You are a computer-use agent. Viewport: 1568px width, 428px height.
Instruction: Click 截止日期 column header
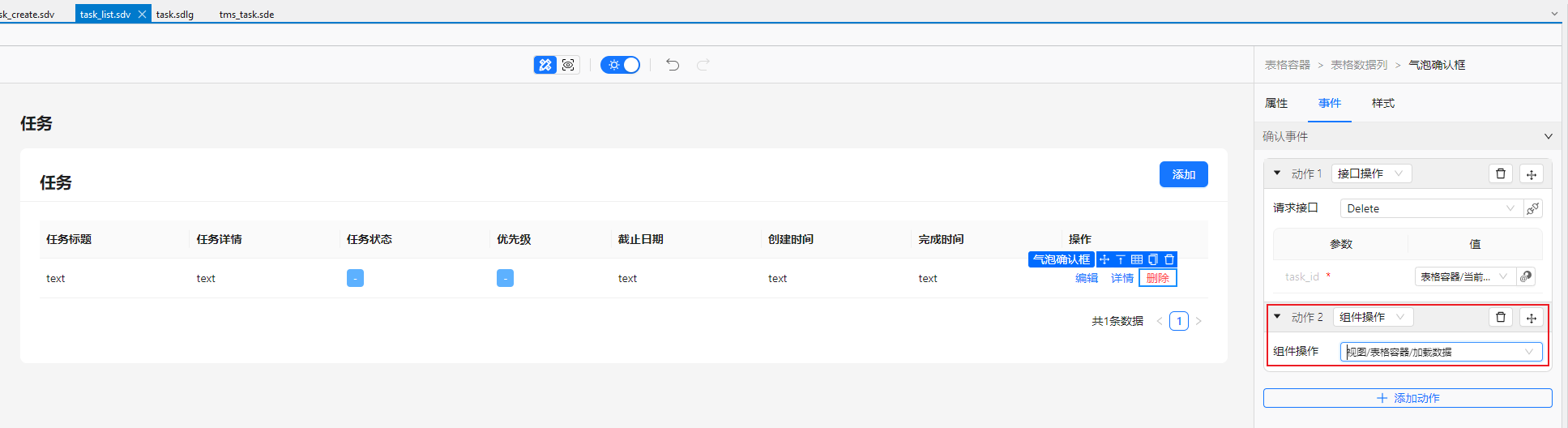pyautogui.click(x=641, y=239)
